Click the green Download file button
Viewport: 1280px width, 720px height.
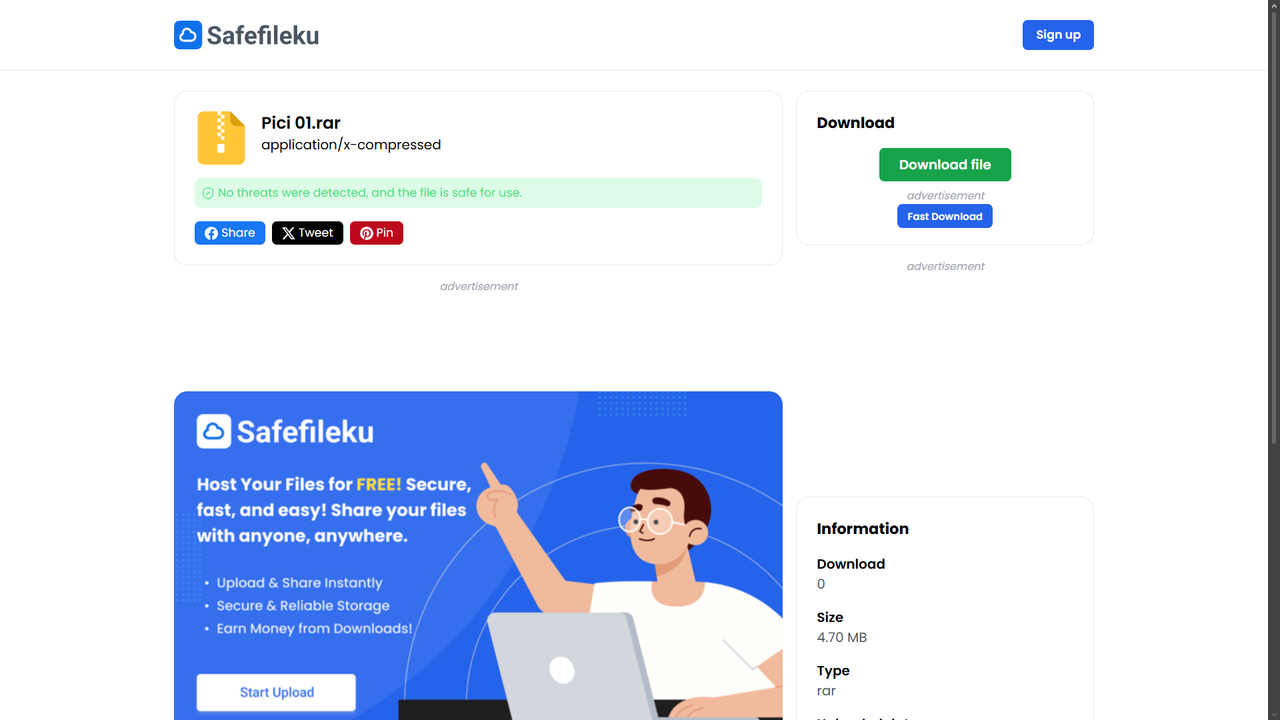[945, 165]
